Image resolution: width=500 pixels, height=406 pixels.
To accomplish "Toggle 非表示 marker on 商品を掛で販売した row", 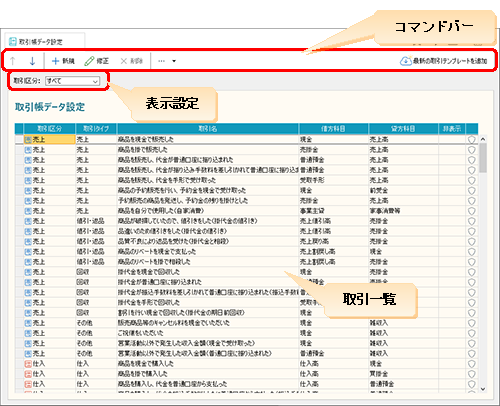I will tap(471, 150).
